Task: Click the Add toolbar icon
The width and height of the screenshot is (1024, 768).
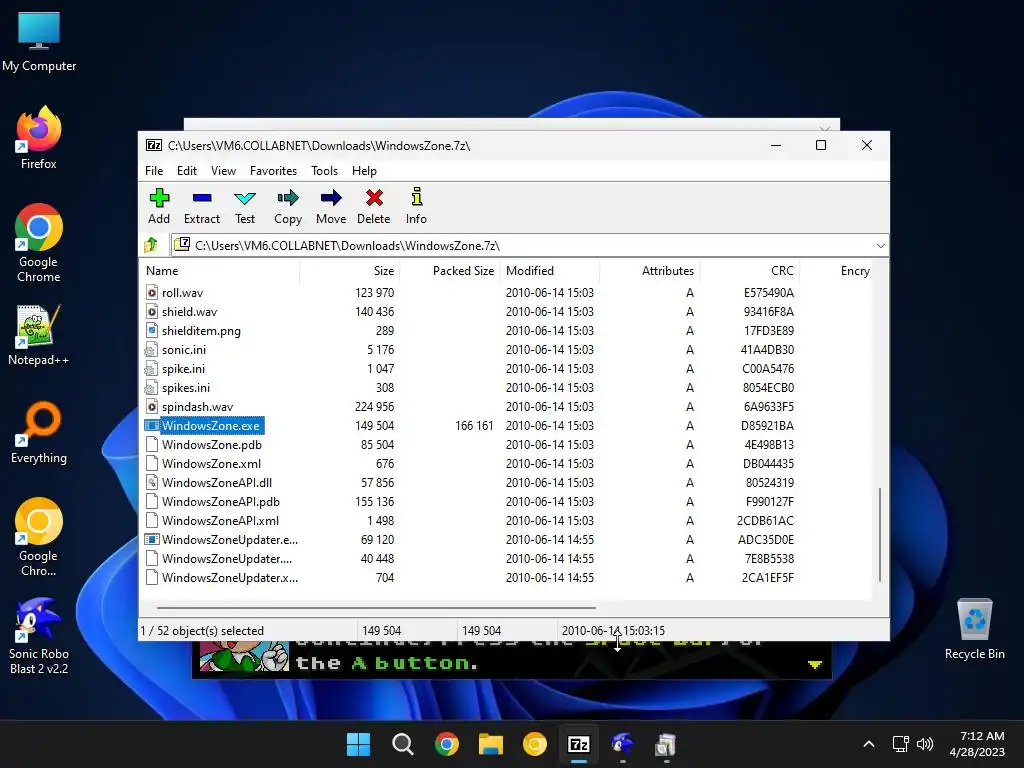Action: [x=159, y=206]
